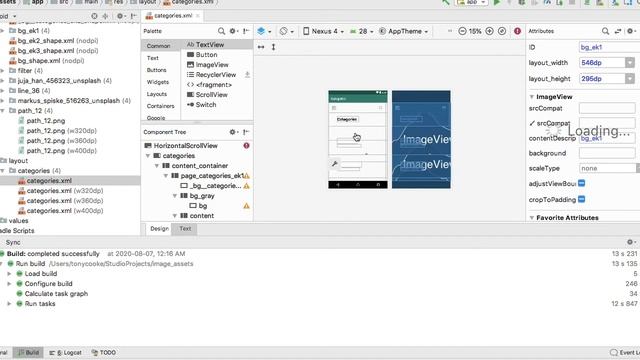Select Common palette category

(158, 46)
